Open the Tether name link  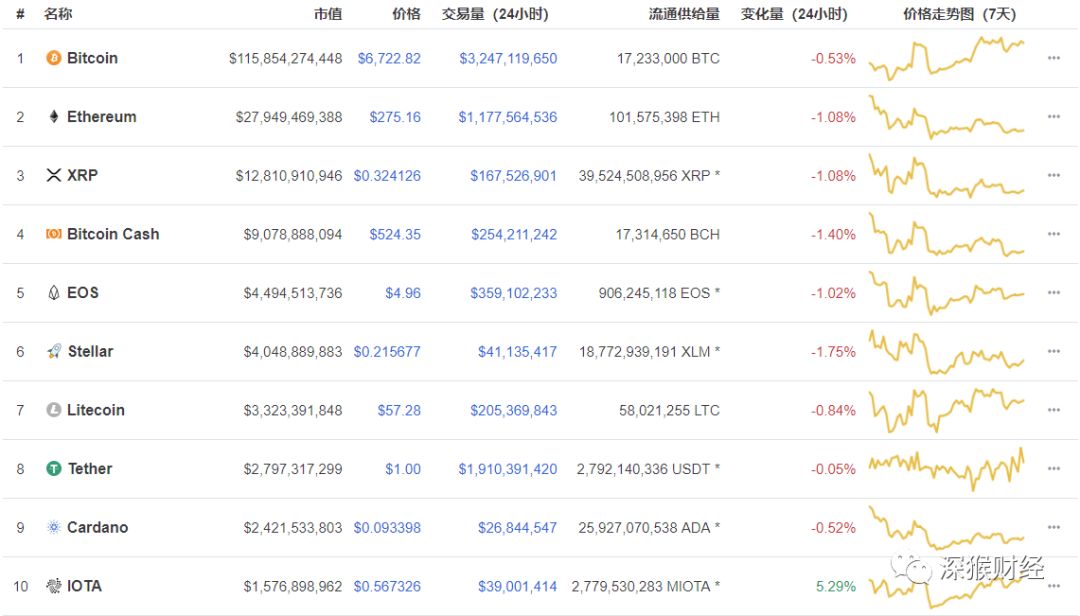click(90, 469)
